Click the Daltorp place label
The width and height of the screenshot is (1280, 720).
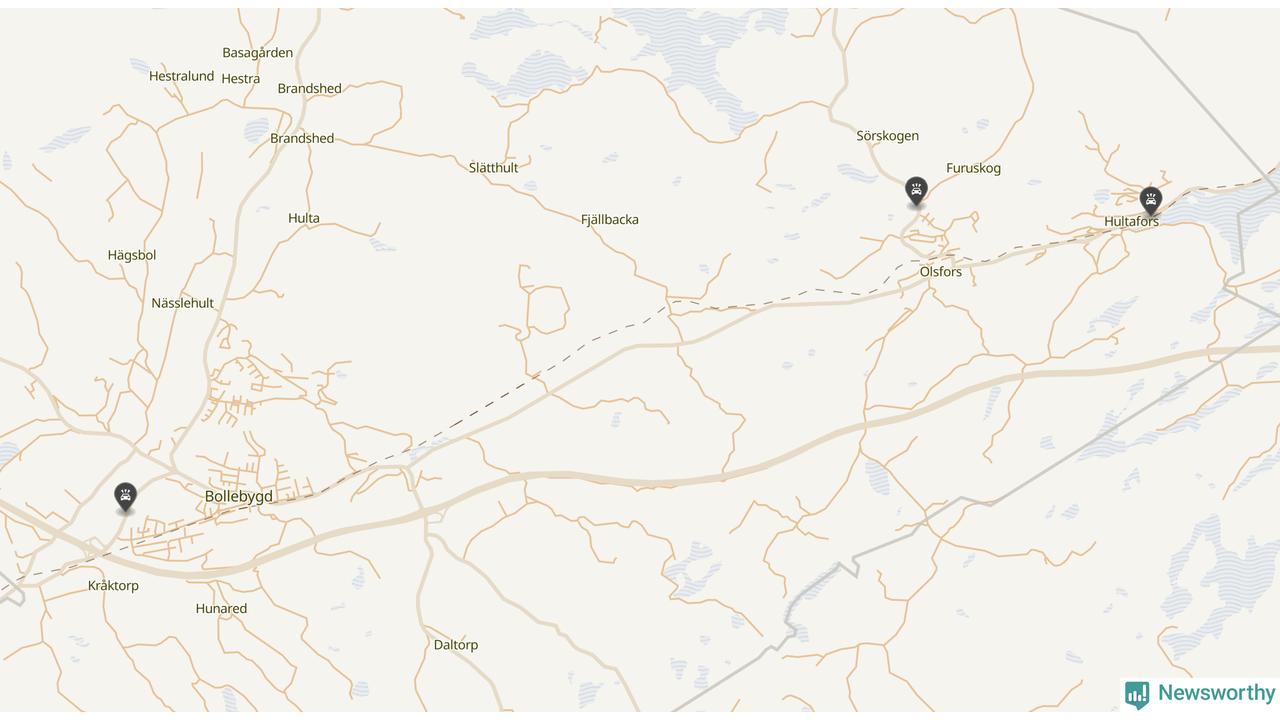[456, 645]
